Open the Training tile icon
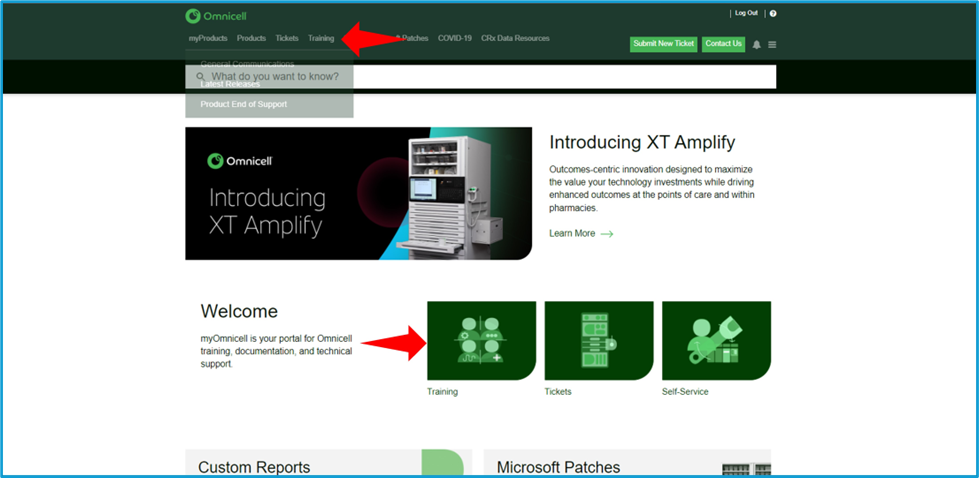 pos(481,341)
